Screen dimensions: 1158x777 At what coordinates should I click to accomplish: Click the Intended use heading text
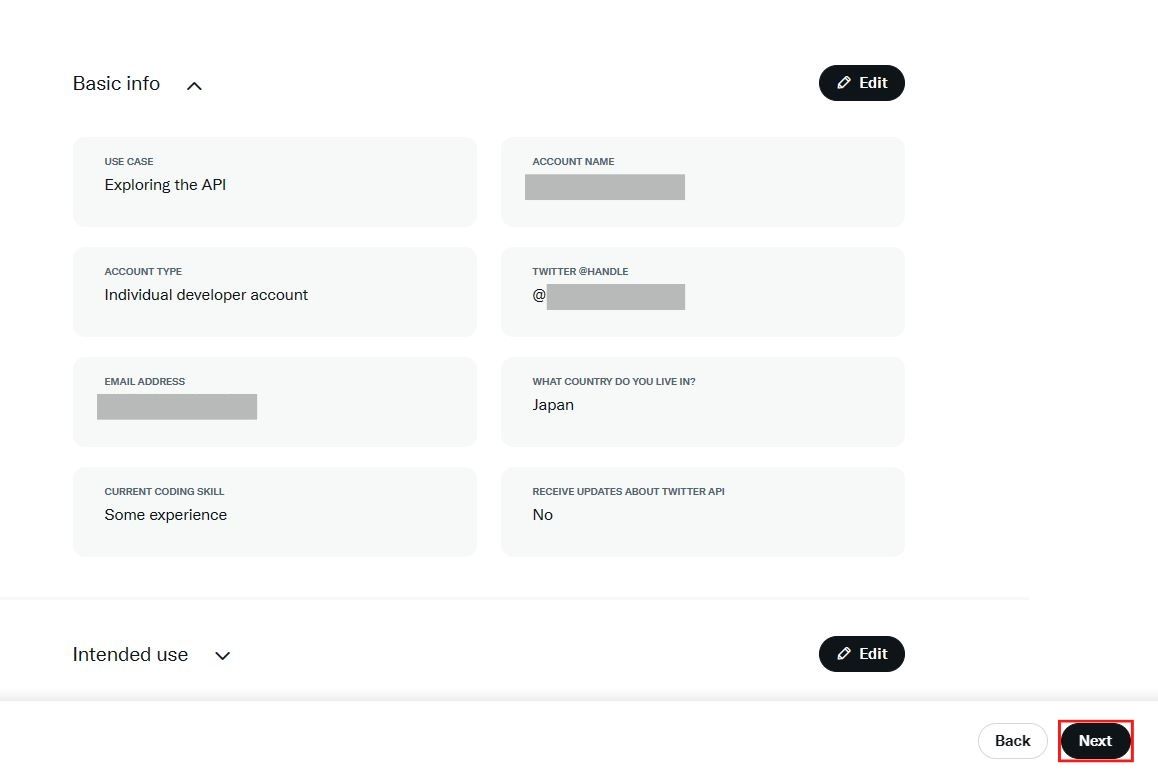pos(130,654)
